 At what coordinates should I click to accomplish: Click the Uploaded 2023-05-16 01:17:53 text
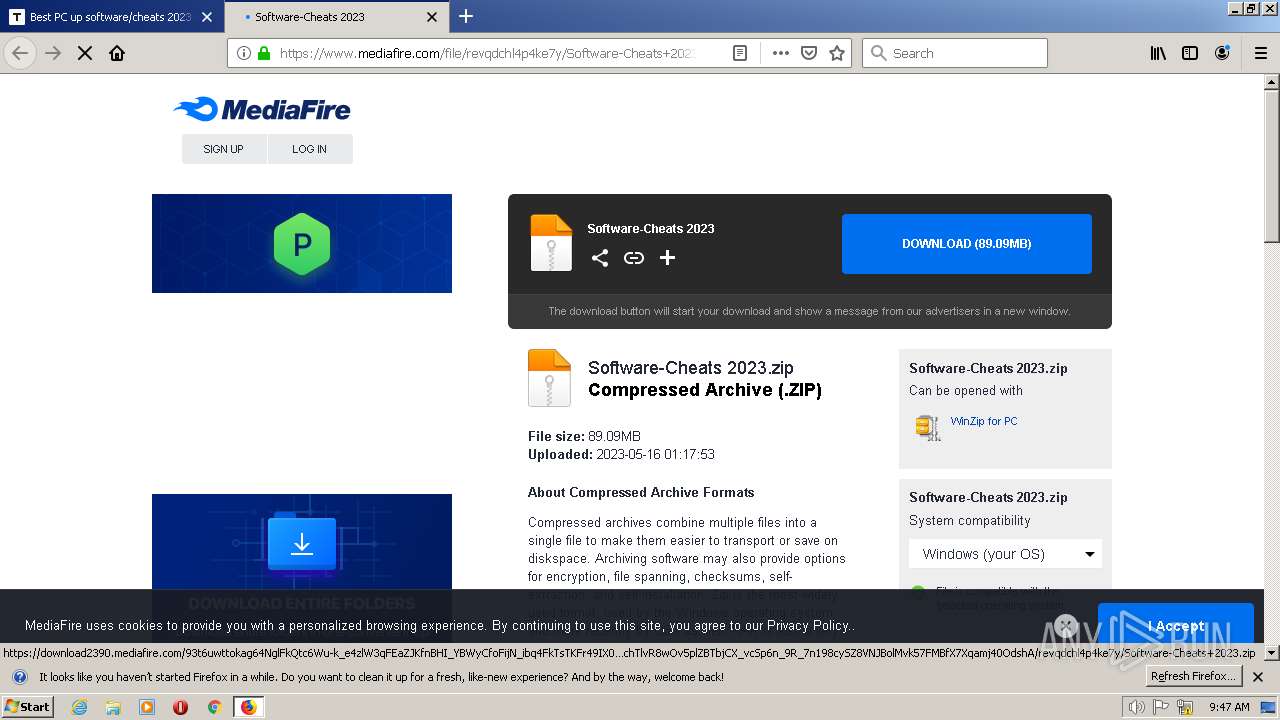point(621,454)
